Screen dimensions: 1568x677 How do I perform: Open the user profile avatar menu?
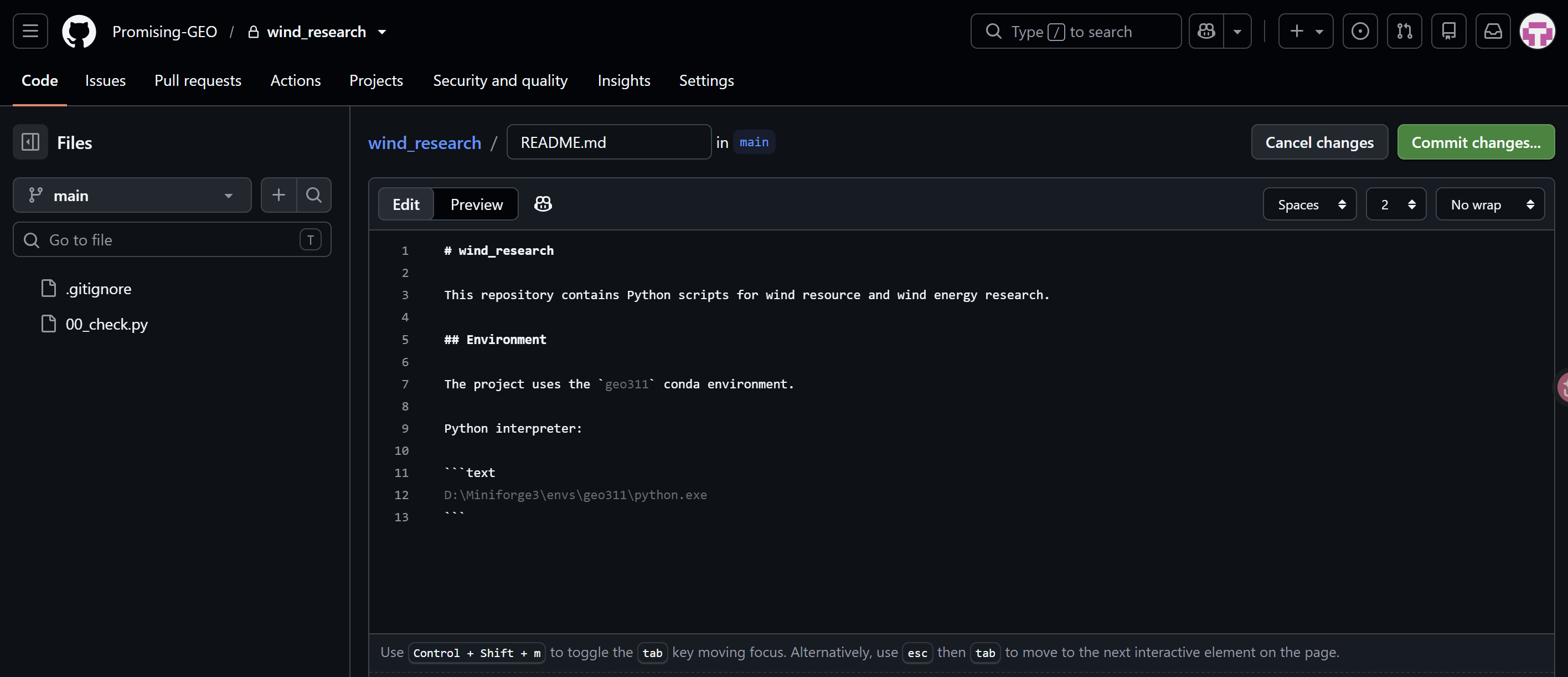[1538, 31]
